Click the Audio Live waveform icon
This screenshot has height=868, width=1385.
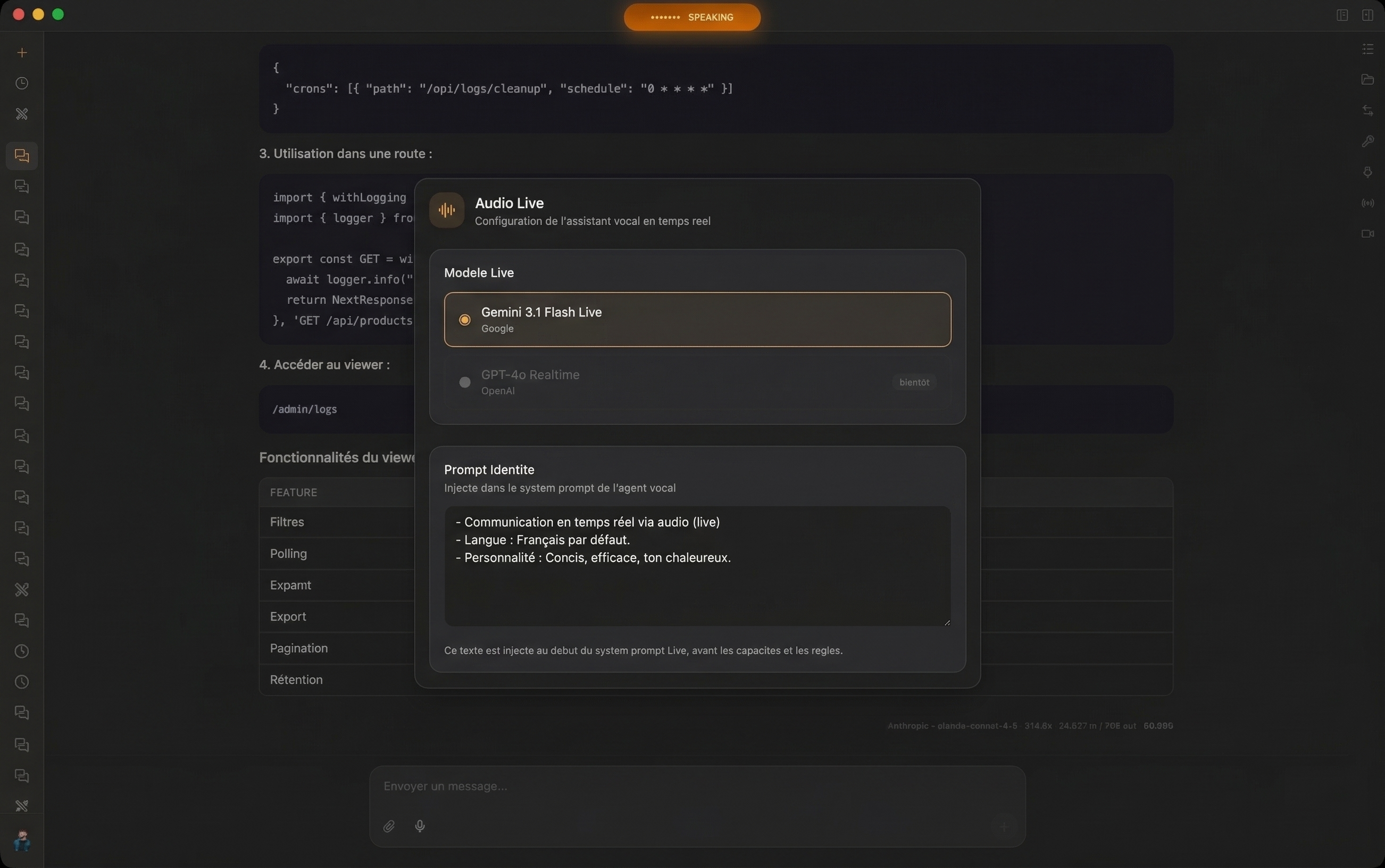[x=447, y=210]
